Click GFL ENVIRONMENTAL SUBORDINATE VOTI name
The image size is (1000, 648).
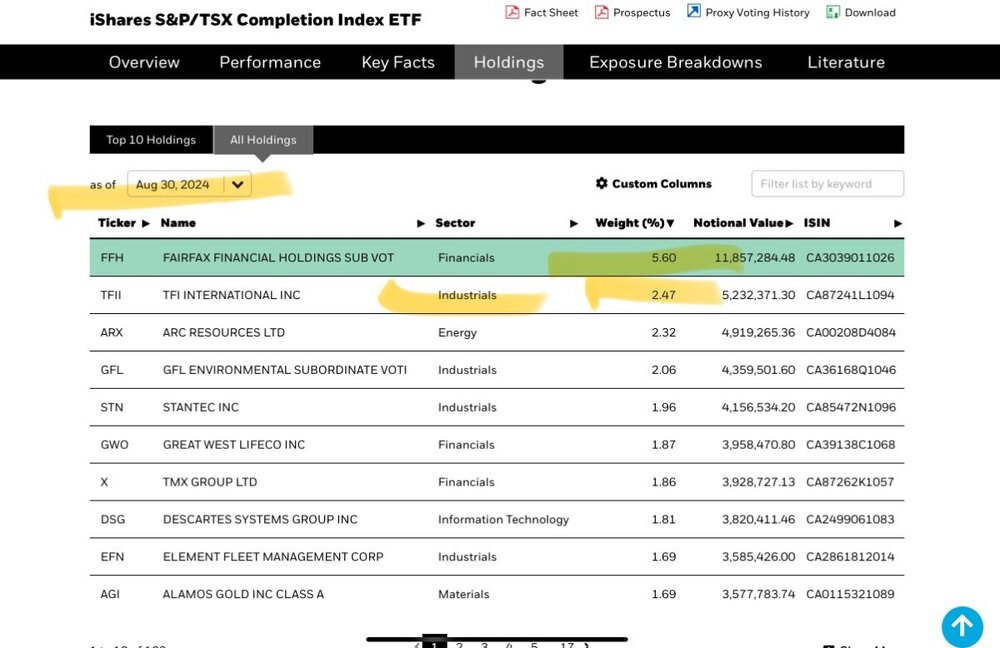click(x=284, y=370)
